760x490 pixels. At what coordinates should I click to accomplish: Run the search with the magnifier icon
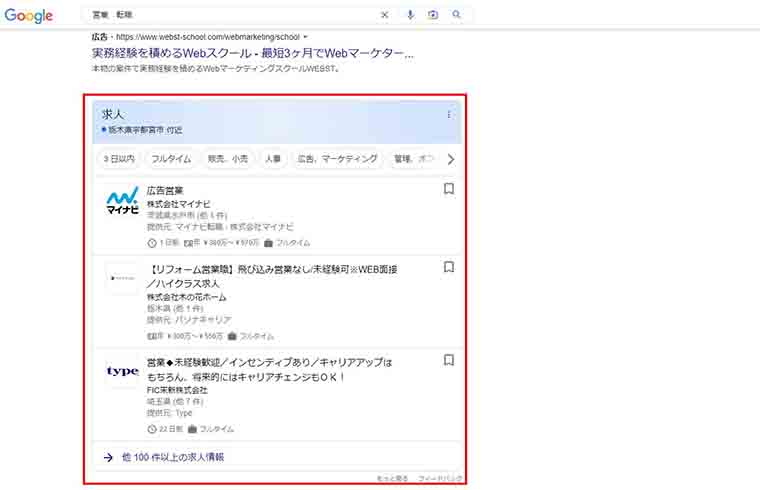coord(456,15)
